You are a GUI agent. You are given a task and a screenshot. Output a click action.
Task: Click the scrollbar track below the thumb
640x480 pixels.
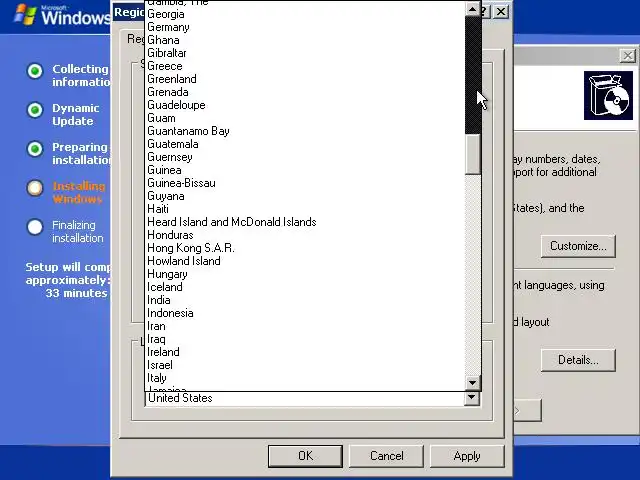coord(473,275)
